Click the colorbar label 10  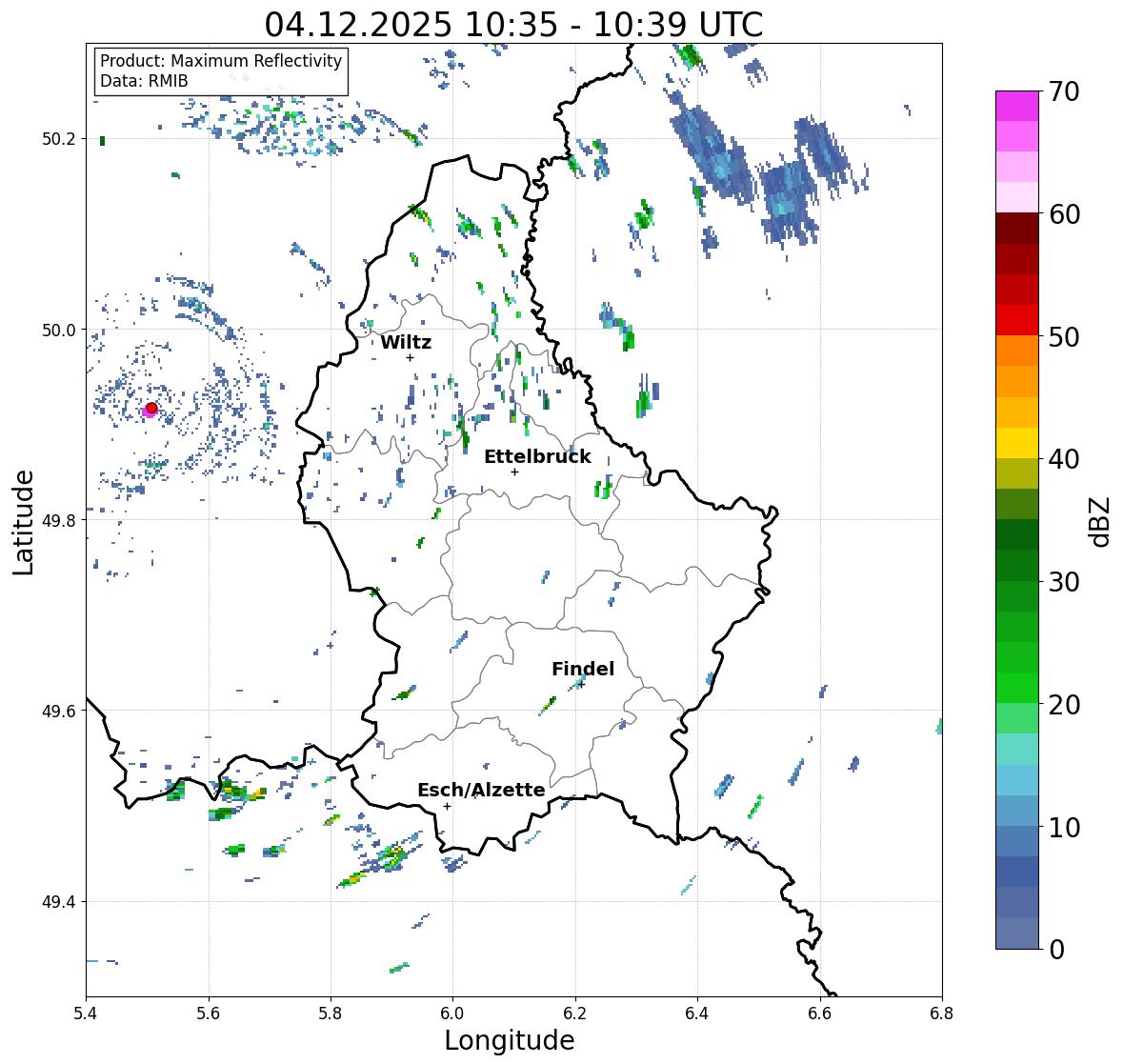coord(1064,827)
